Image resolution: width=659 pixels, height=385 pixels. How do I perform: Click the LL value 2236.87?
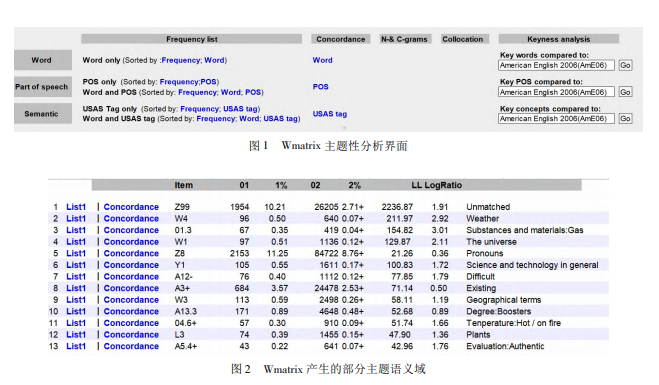(397, 207)
